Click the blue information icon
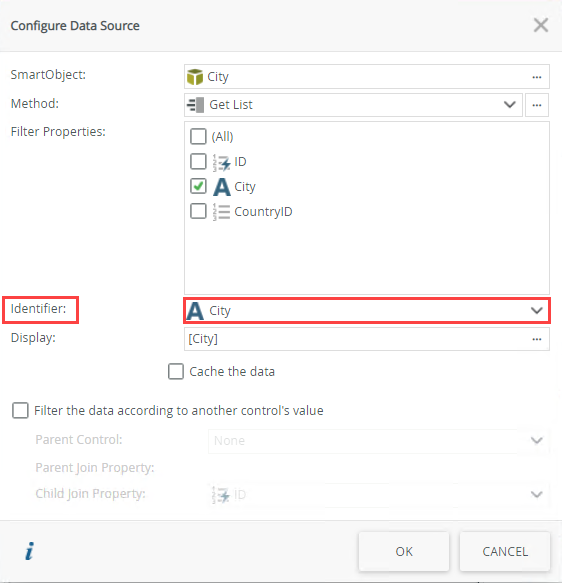Viewport: 562px width, 583px height. click(29, 551)
